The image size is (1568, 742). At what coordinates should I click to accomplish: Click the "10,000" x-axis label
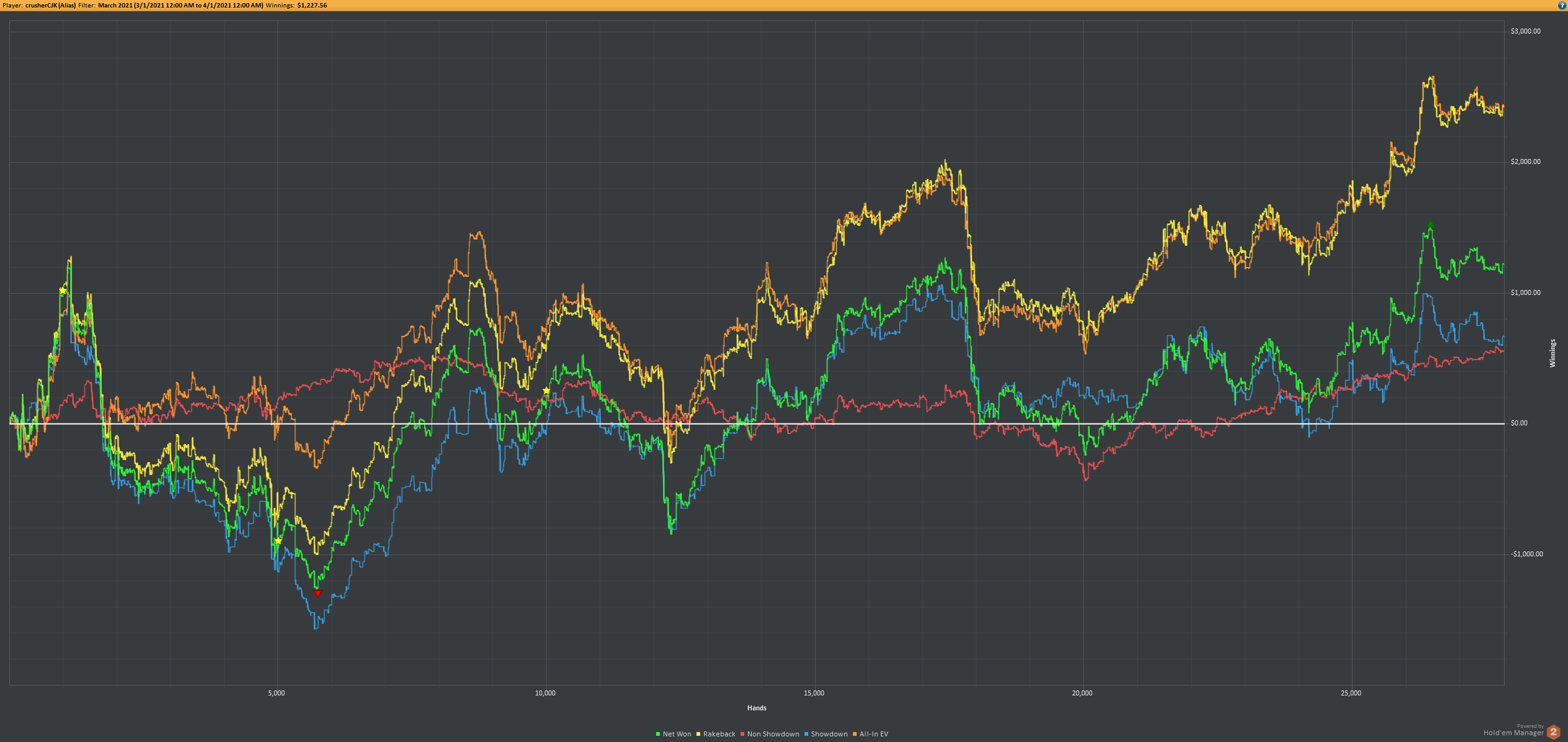click(545, 693)
